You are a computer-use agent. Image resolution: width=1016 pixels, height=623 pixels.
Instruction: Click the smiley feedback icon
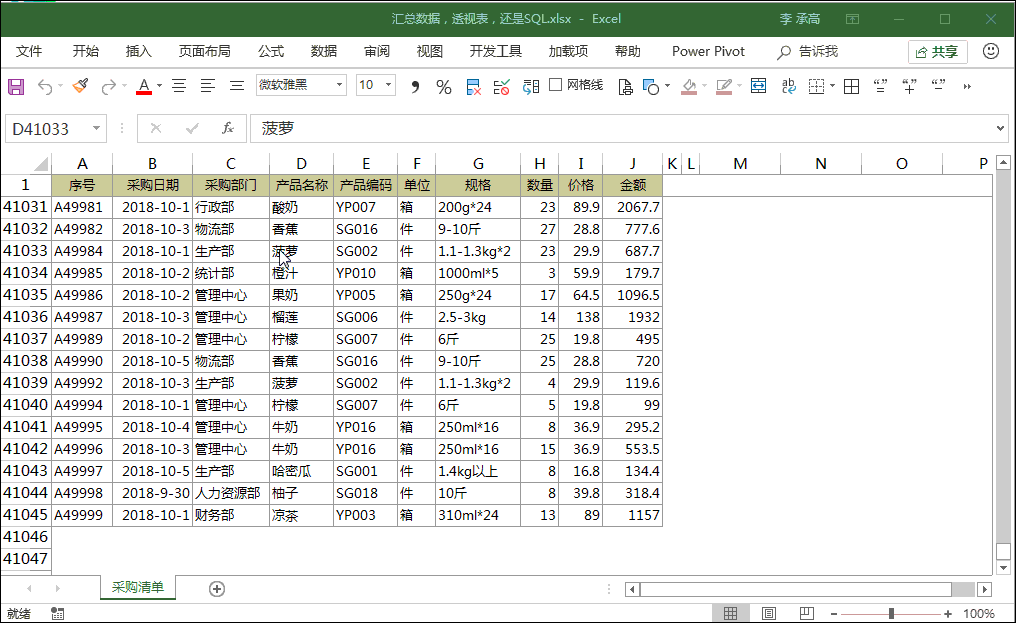(x=991, y=51)
